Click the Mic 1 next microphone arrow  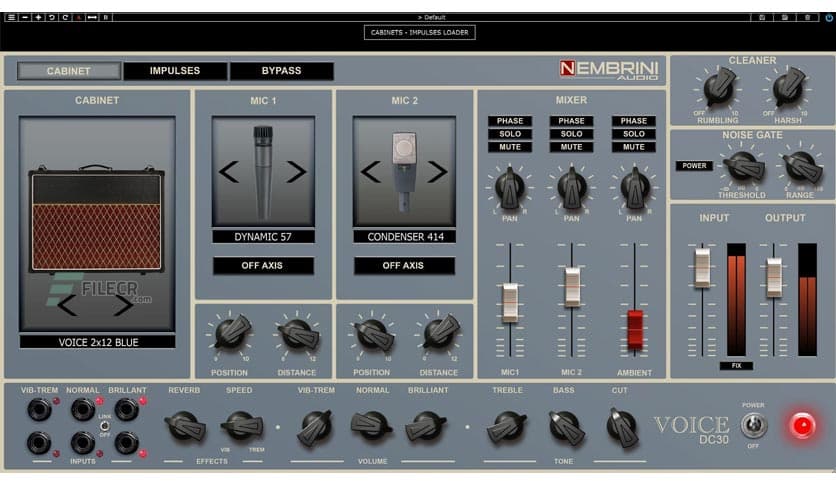296,172
